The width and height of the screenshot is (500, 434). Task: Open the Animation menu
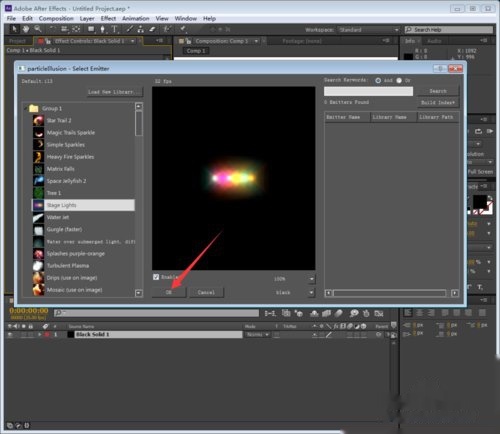(x=135, y=19)
